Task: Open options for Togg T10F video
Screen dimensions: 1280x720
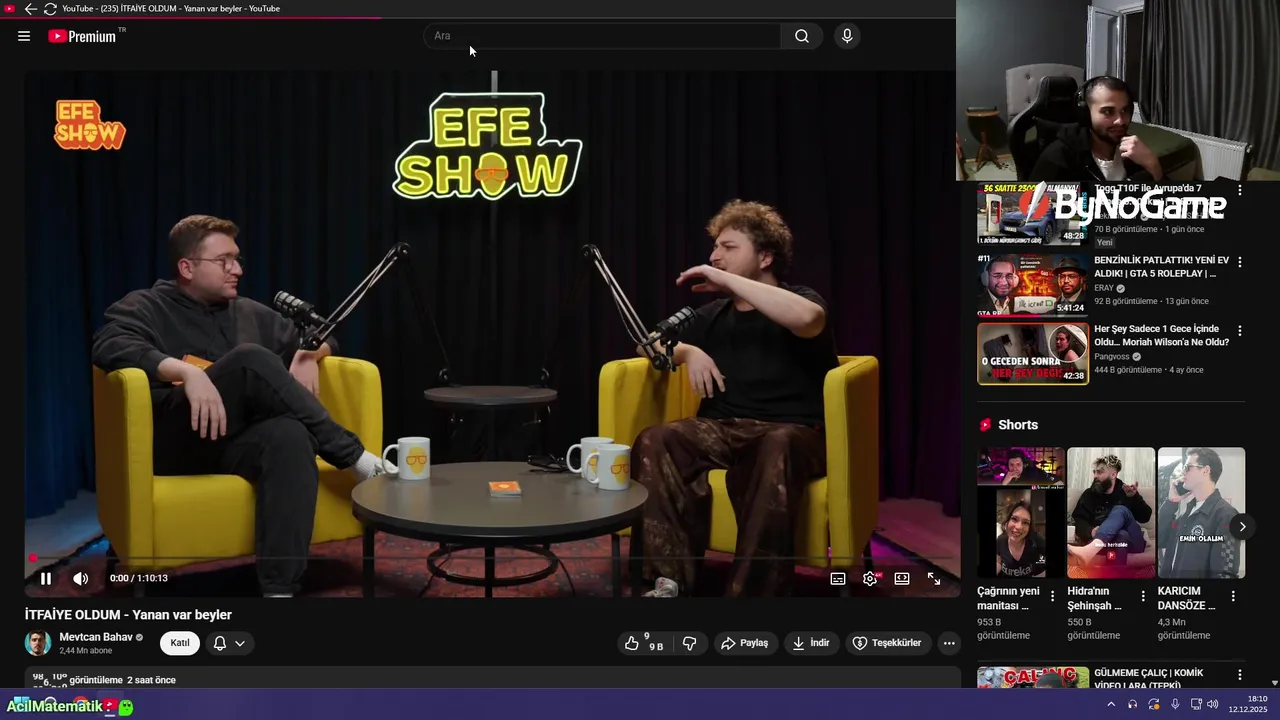Action: coord(1240,189)
